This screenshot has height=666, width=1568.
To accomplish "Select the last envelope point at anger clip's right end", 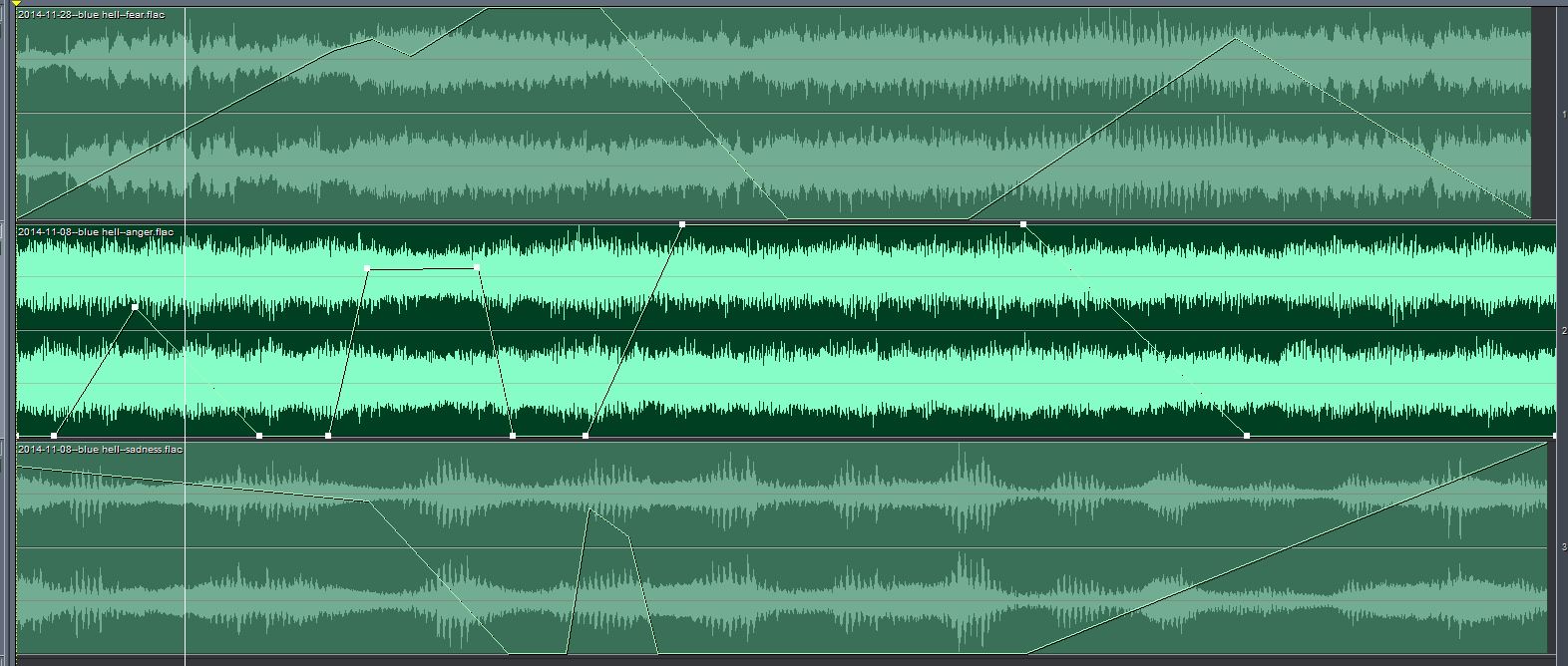I will pyautogui.click(x=1555, y=436).
